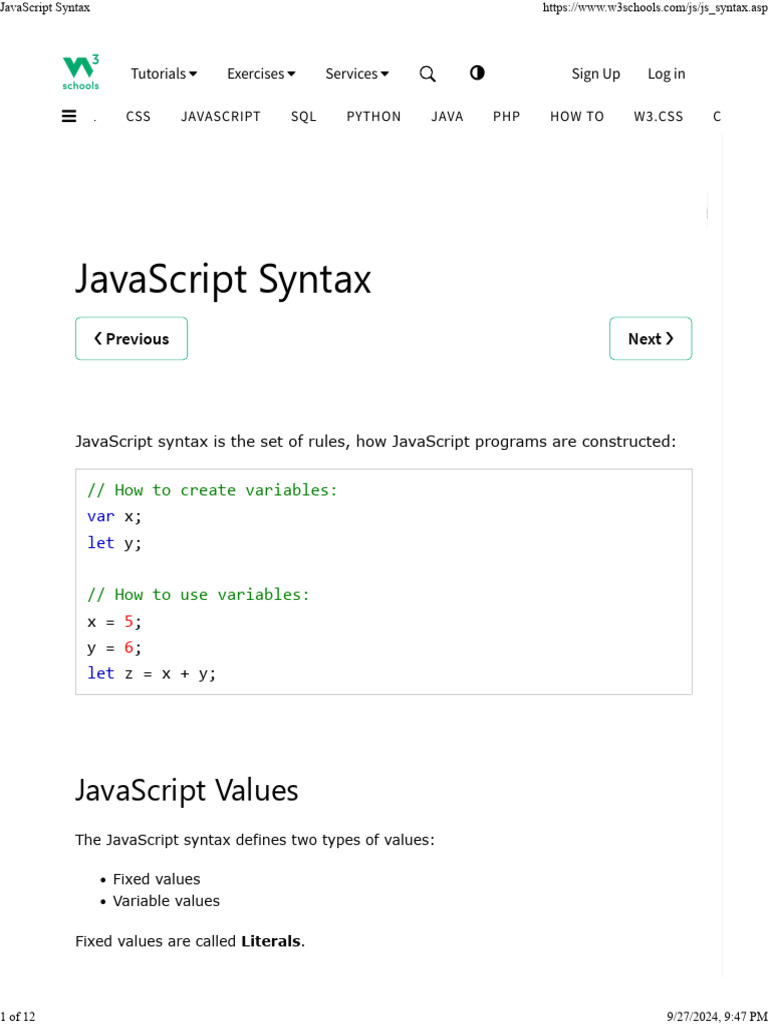Click the JavaScript Syntax heading

223,280
